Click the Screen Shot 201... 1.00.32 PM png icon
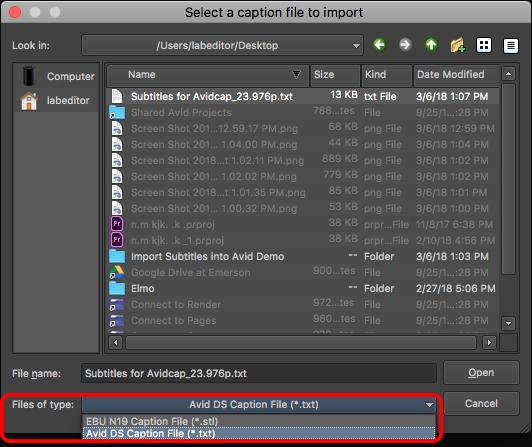Viewport: 532px width, 447px height. 117,208
